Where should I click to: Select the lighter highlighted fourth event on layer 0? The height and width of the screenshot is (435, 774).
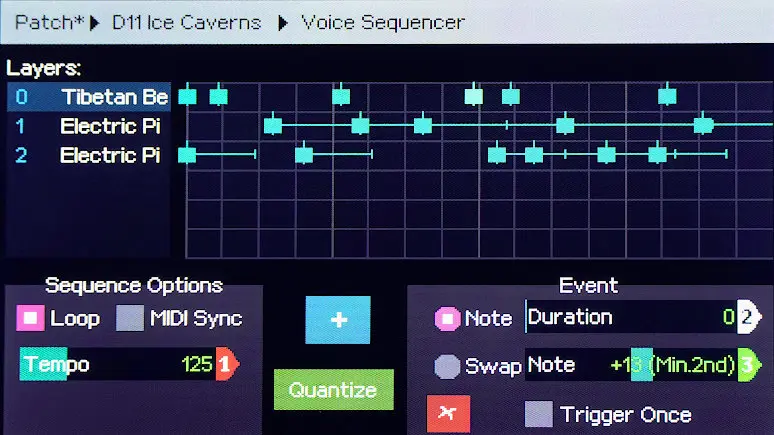pos(474,96)
